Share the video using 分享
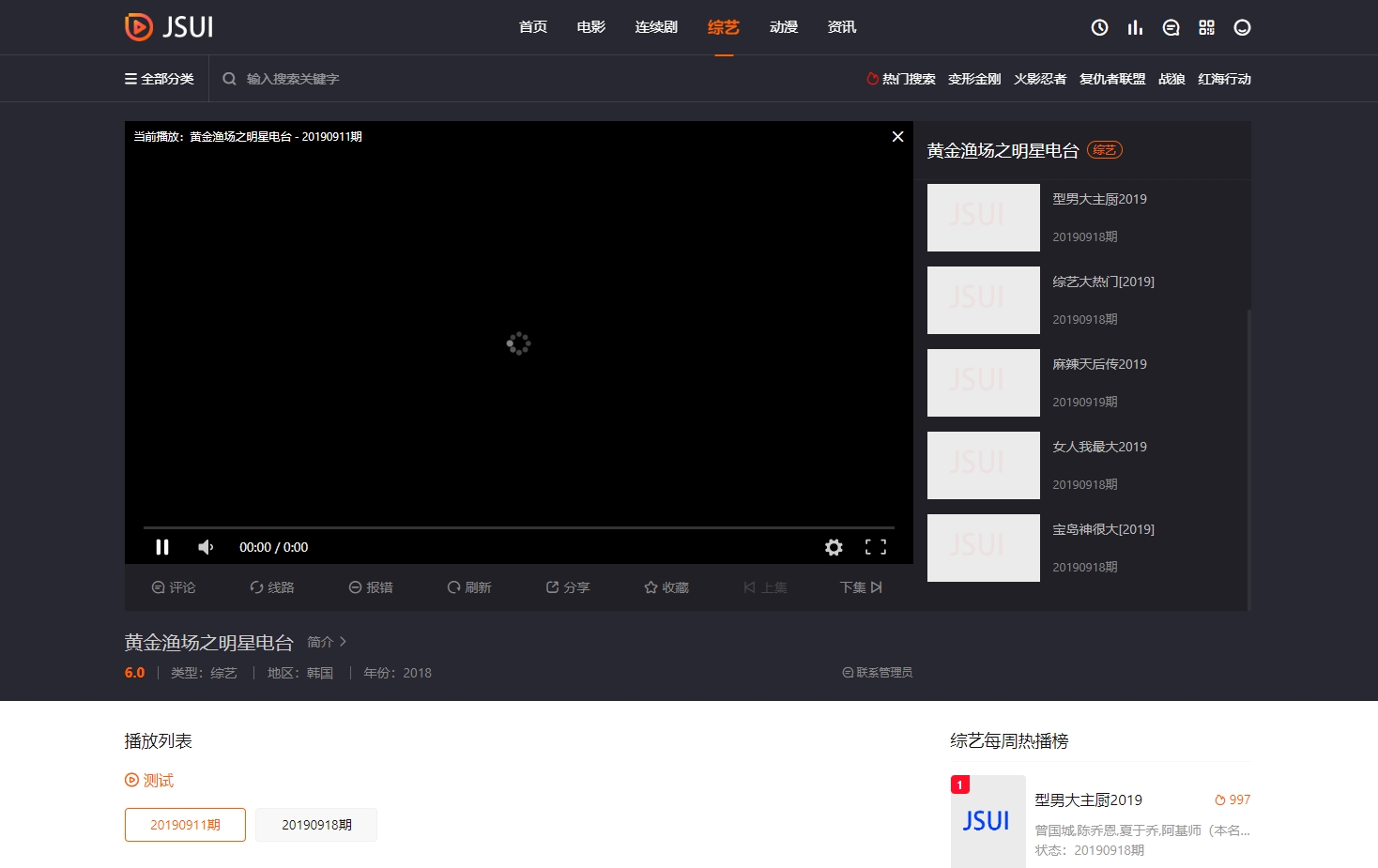Image resolution: width=1378 pixels, height=868 pixels. (x=568, y=586)
